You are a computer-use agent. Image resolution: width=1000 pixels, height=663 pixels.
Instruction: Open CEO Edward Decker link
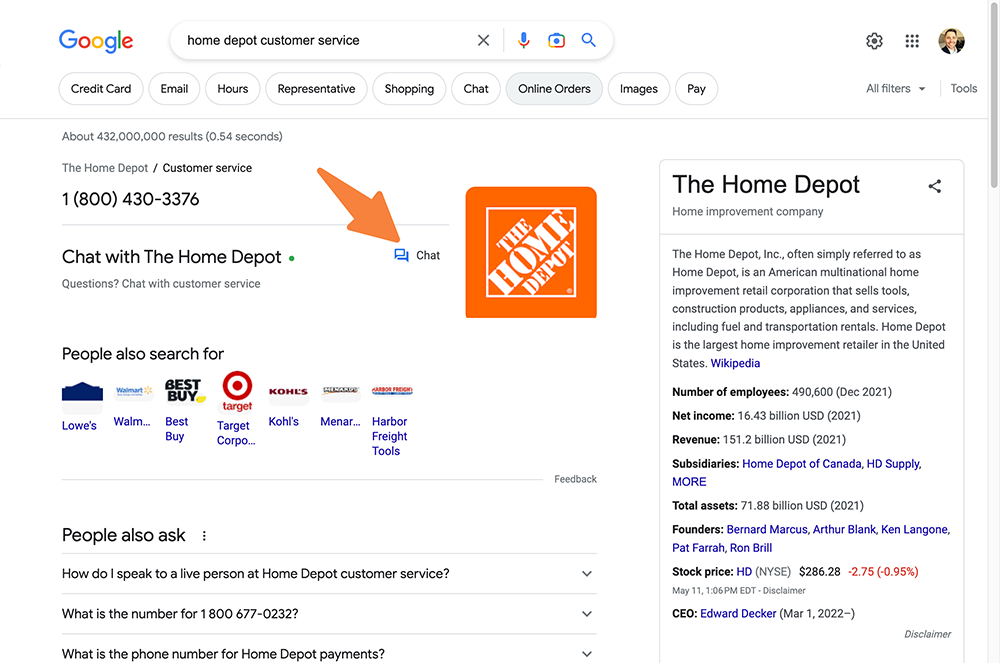(739, 614)
